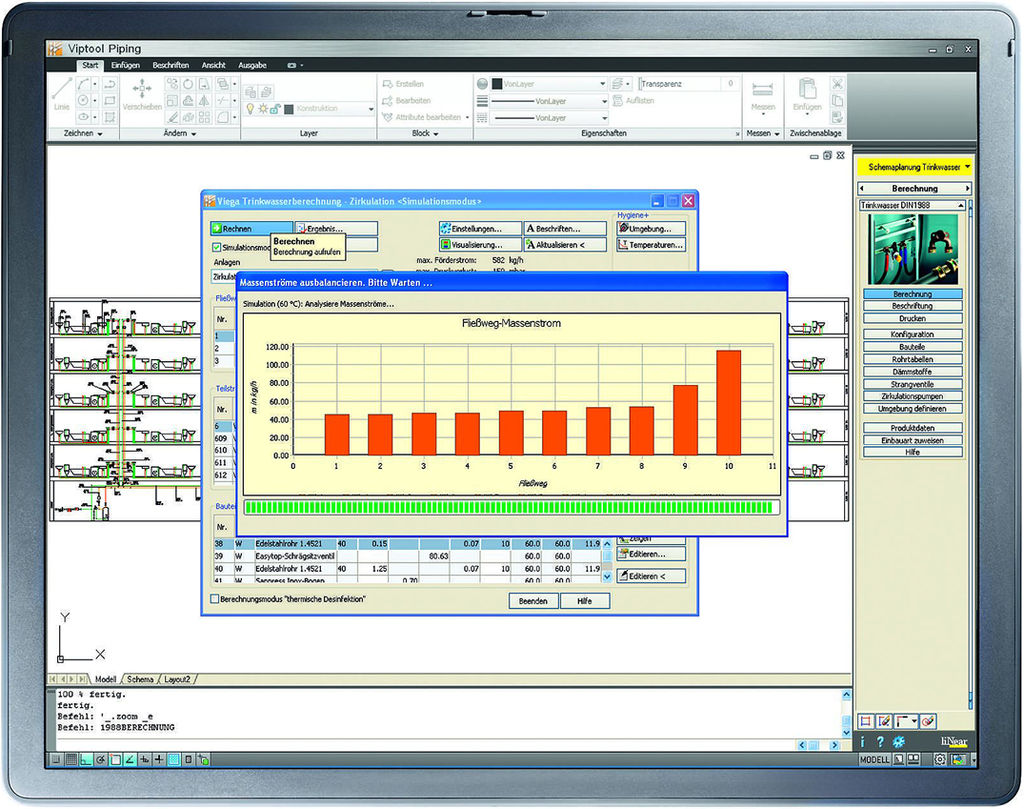Click the arc draw icon in Zeichnen
Image resolution: width=1024 pixels, height=809 pixels.
[83, 84]
